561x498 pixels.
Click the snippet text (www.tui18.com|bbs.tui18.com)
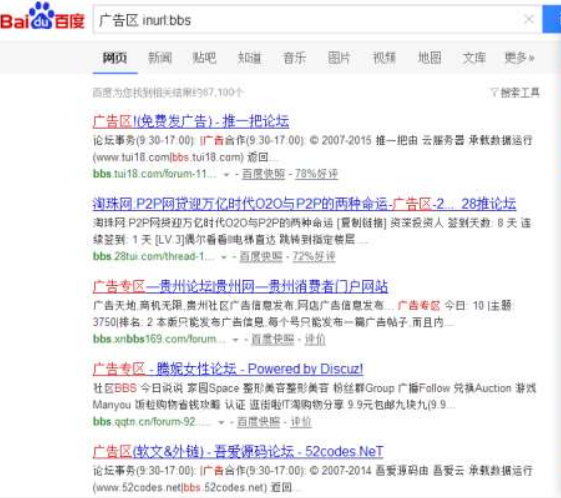168,157
